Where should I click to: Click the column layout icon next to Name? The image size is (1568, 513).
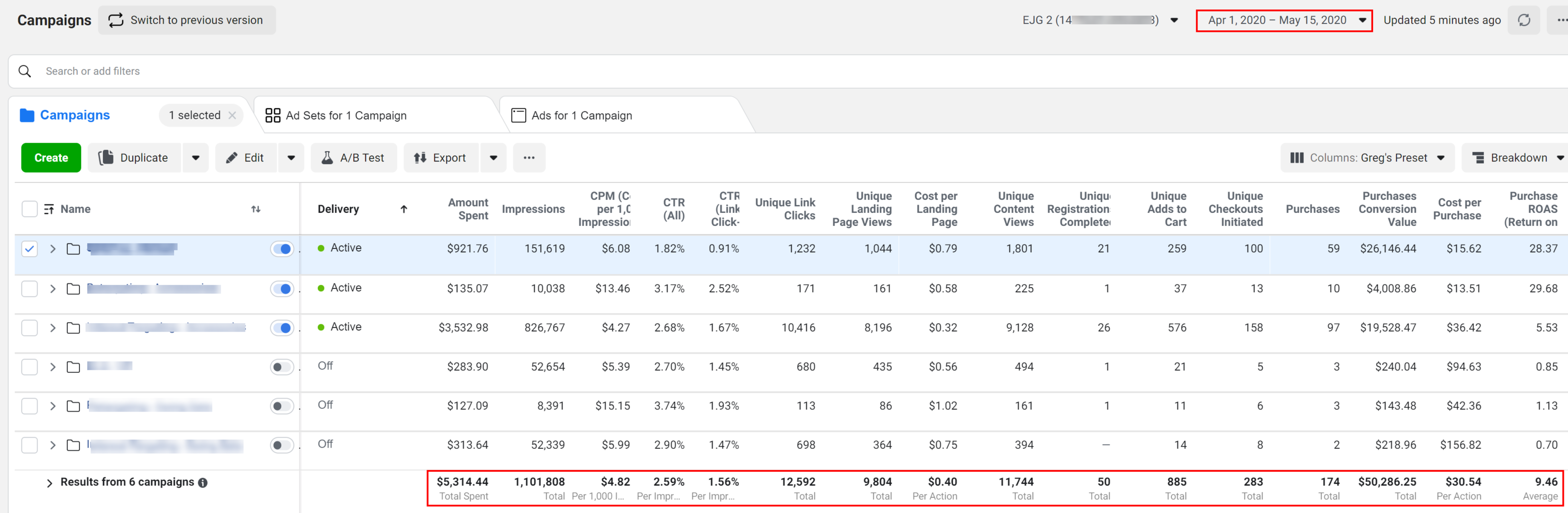49,209
